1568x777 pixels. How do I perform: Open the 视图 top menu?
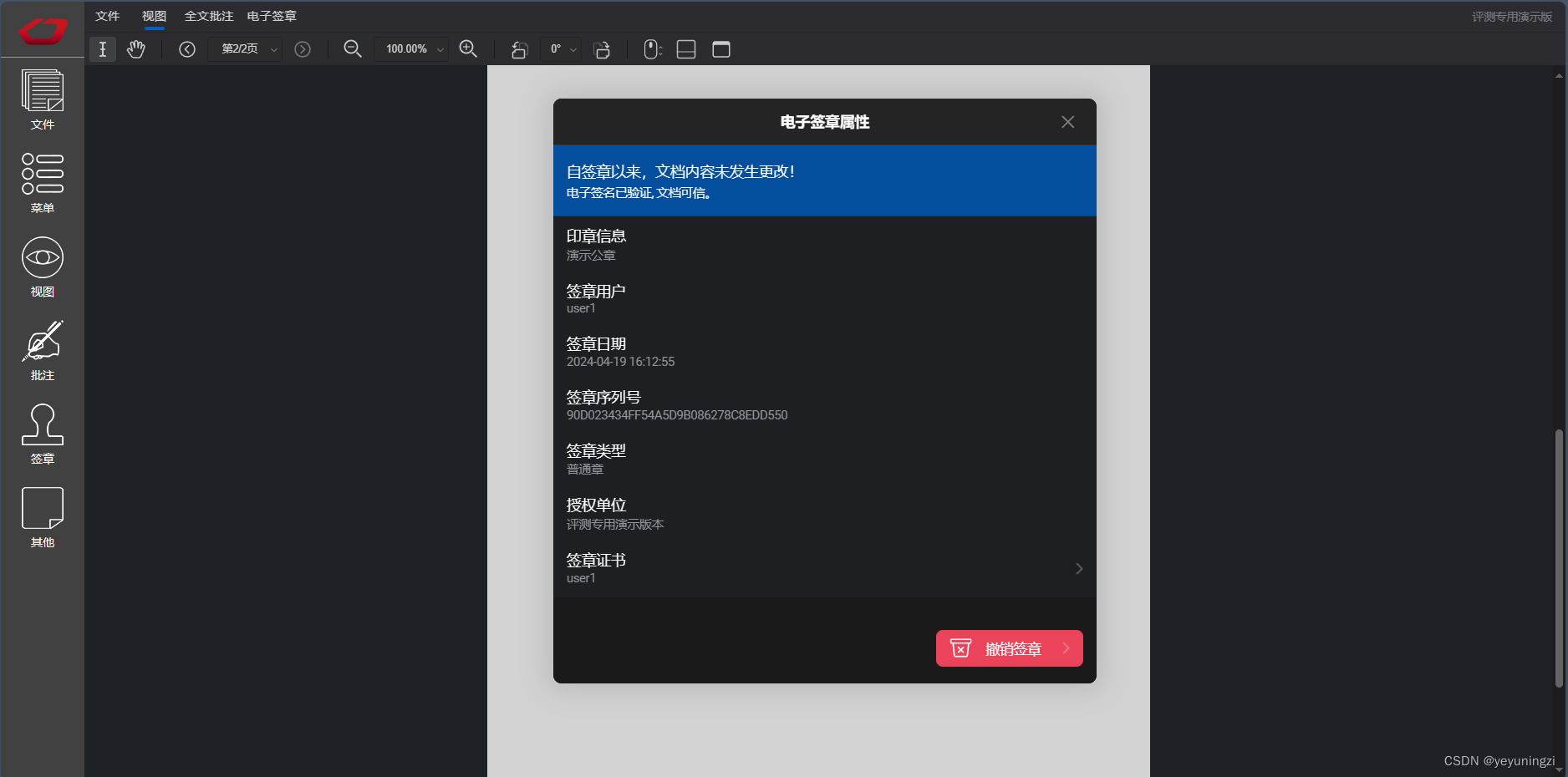click(x=154, y=16)
